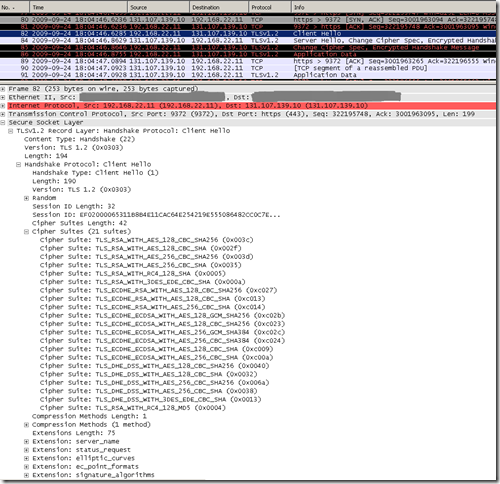Select handshake Length: 190 line
500x484 pixels.
pos(54,181)
